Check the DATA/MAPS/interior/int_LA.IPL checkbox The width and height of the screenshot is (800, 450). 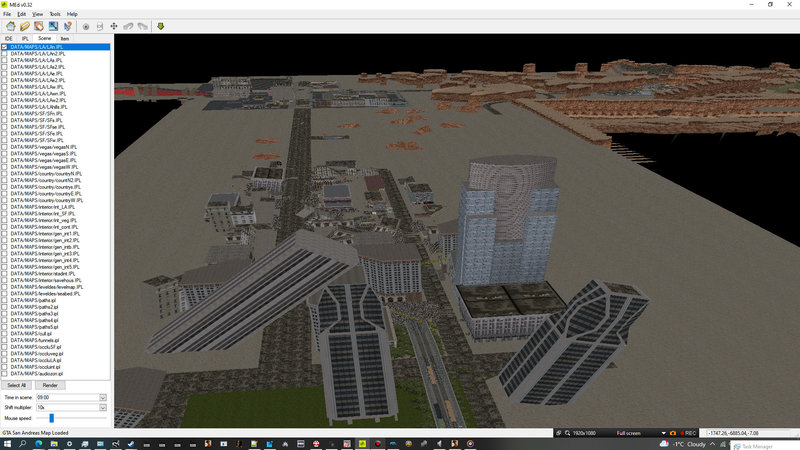click(x=5, y=207)
